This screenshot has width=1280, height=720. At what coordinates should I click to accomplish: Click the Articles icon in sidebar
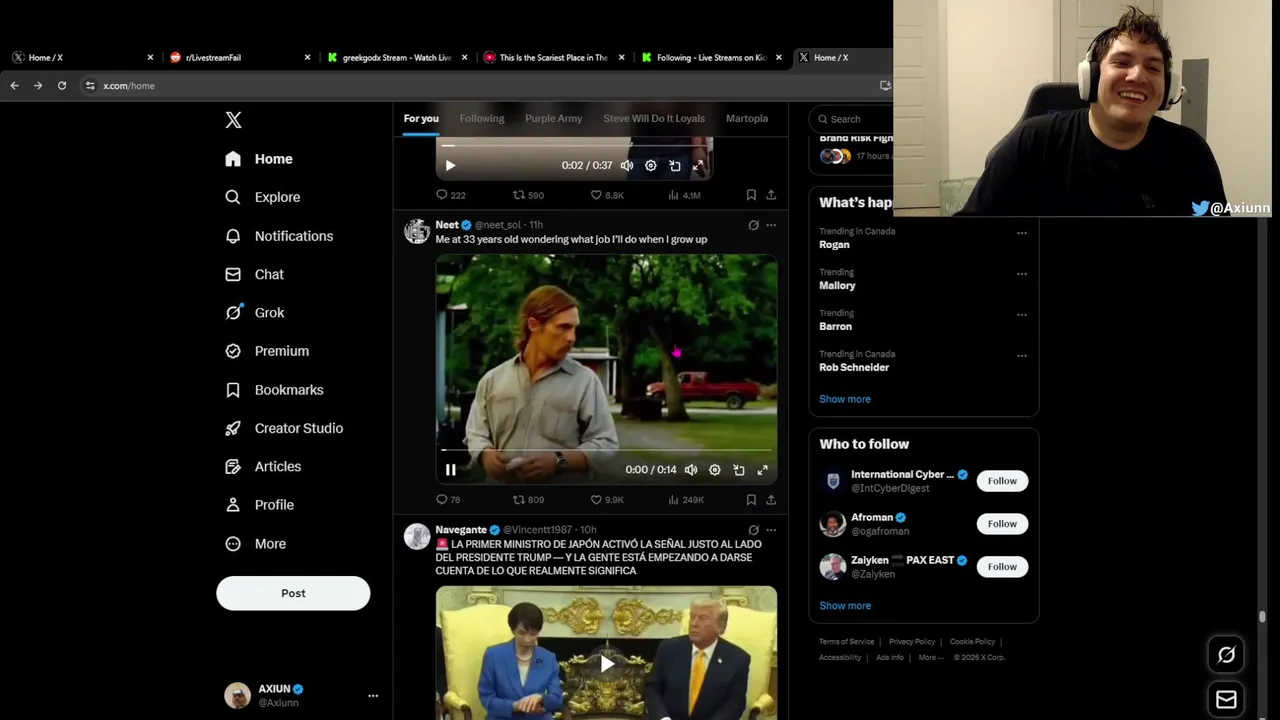(x=233, y=467)
